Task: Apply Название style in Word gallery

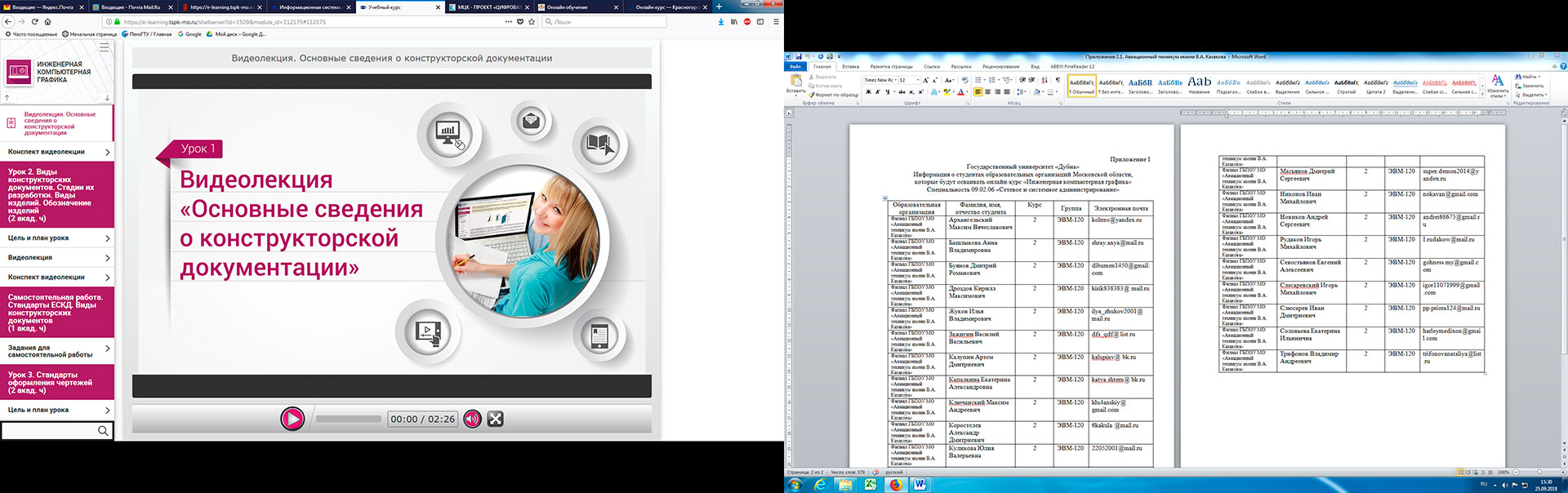Action: coord(1200,86)
